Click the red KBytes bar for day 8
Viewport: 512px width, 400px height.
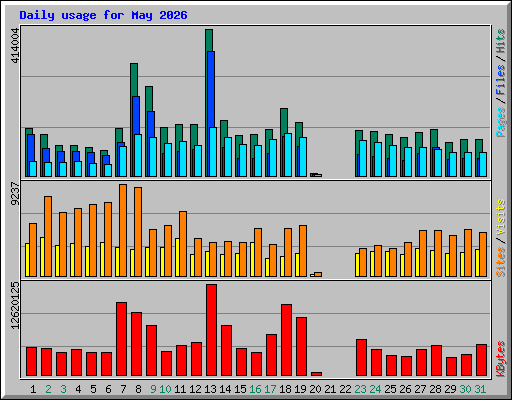tap(136, 344)
